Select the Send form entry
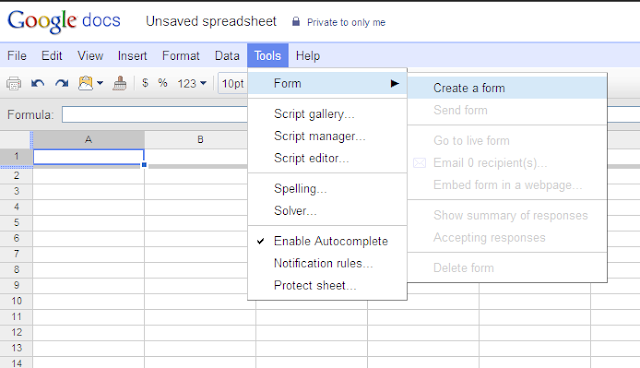The image size is (640, 368). pyautogui.click(x=507, y=110)
